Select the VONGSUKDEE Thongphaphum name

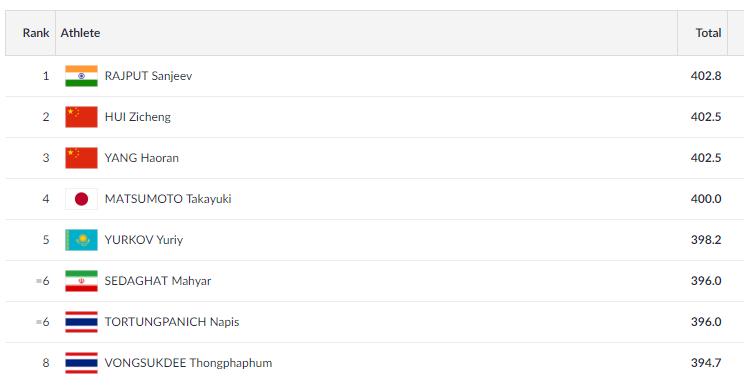click(188, 363)
